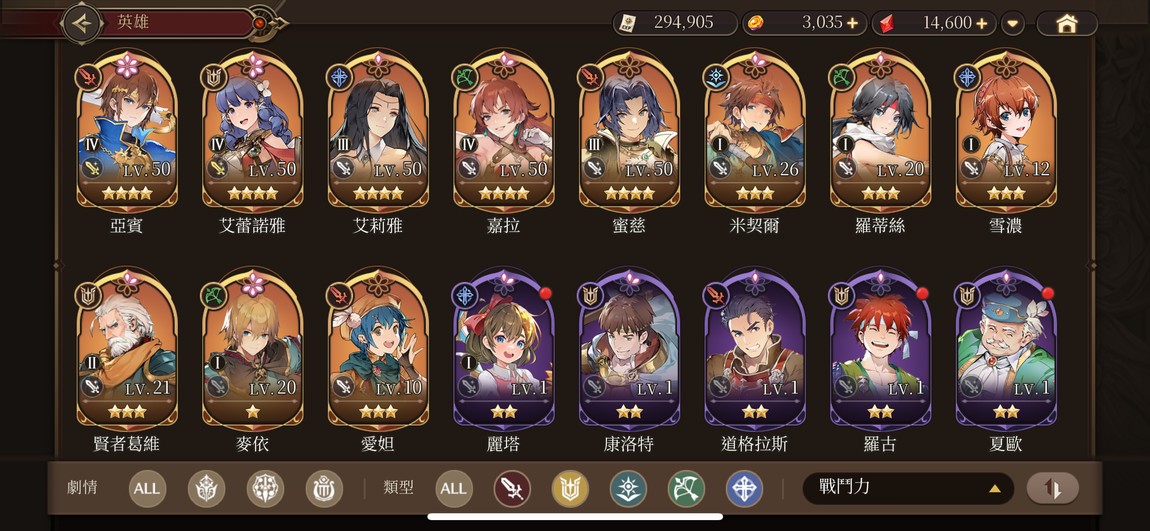
Task: Tap the back arrow beside 英雄
Action: 82,23
